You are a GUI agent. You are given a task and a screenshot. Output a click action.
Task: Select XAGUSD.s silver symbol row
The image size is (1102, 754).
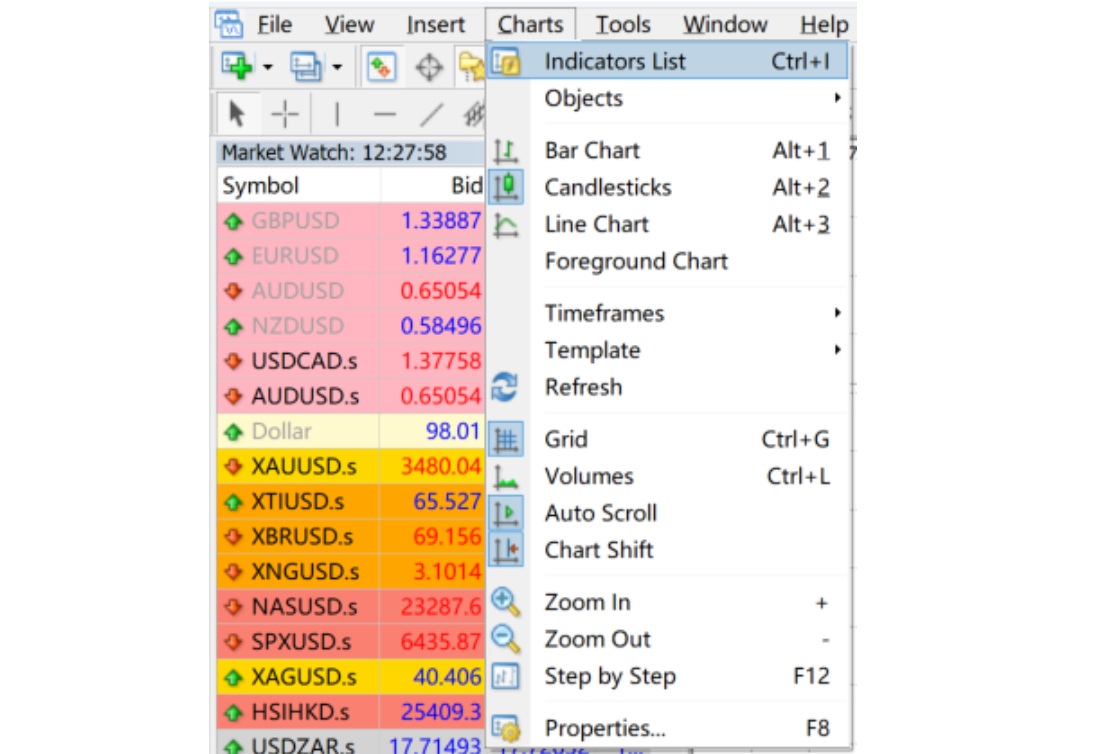(x=351, y=677)
